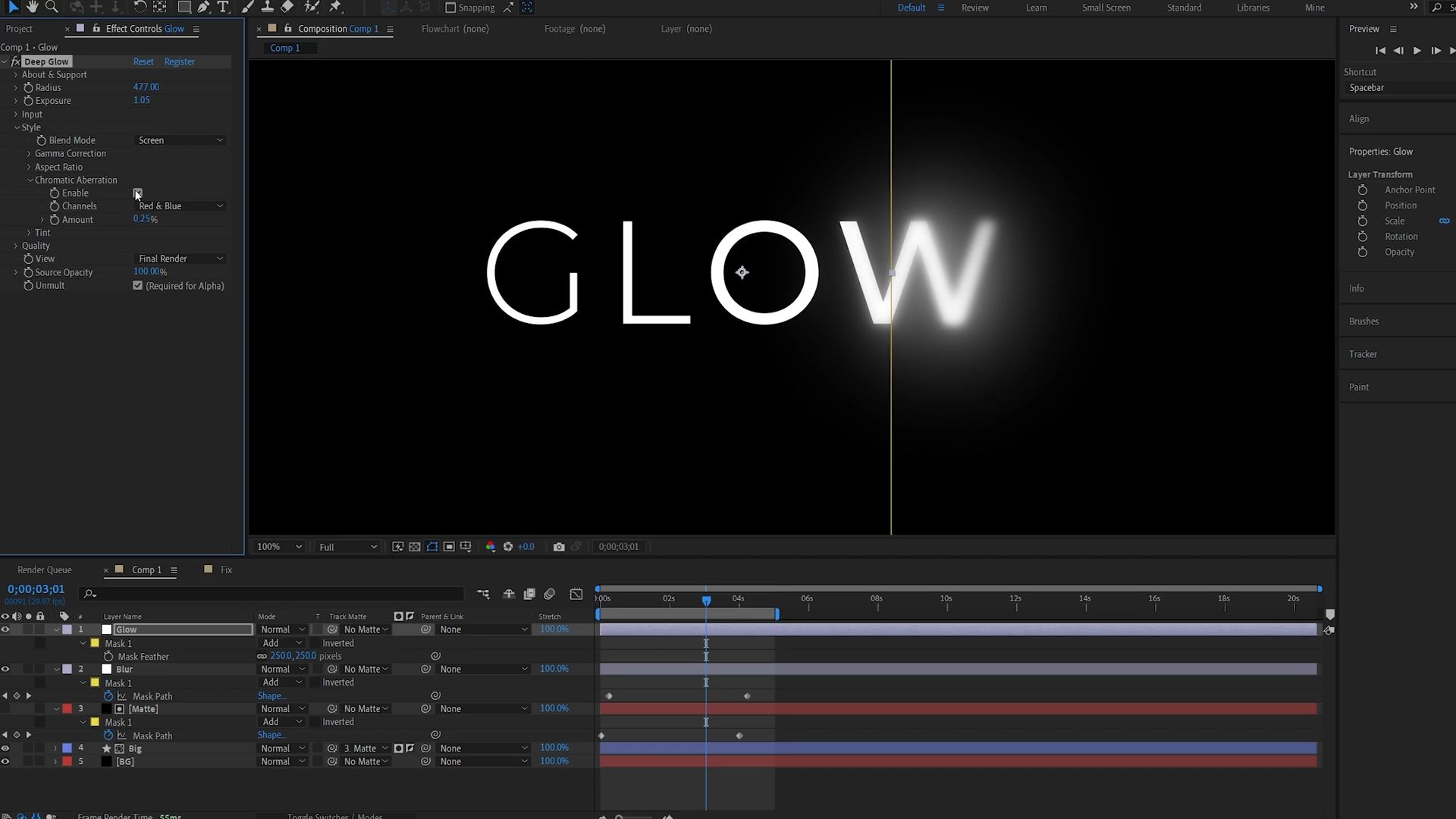Screen dimensions: 1456x819
Task: Switch to the Review workspace
Action: coord(974,8)
